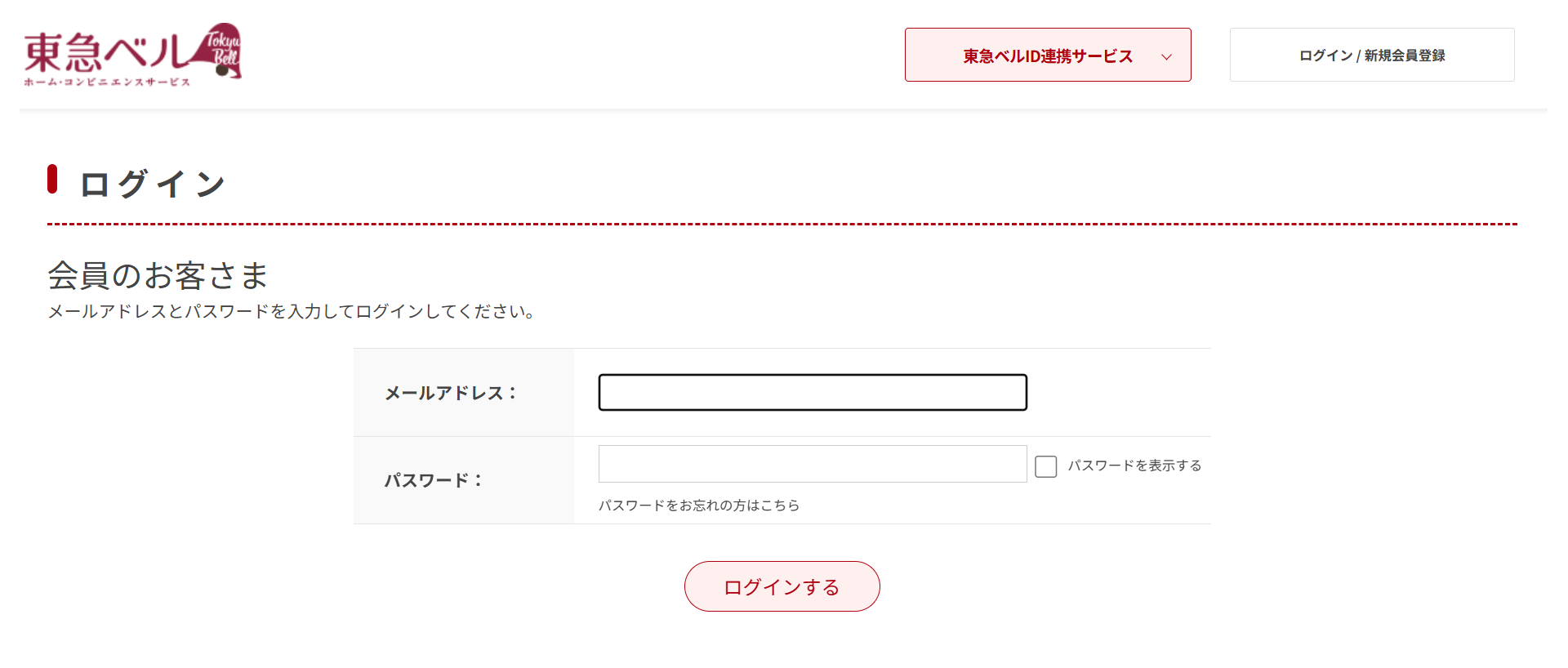1568x668 pixels.
Task: Click the 東急ベル logo
Action: (132, 55)
